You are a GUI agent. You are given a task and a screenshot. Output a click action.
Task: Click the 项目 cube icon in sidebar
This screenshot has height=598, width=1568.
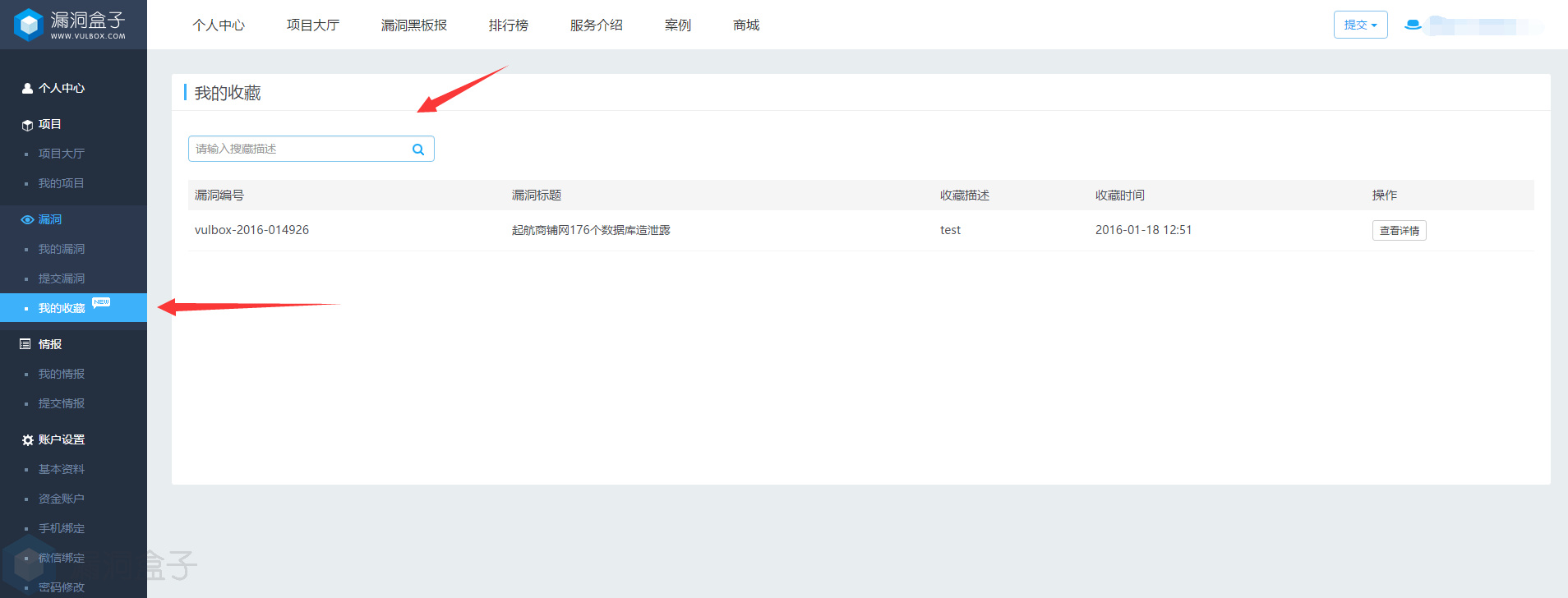[27, 125]
